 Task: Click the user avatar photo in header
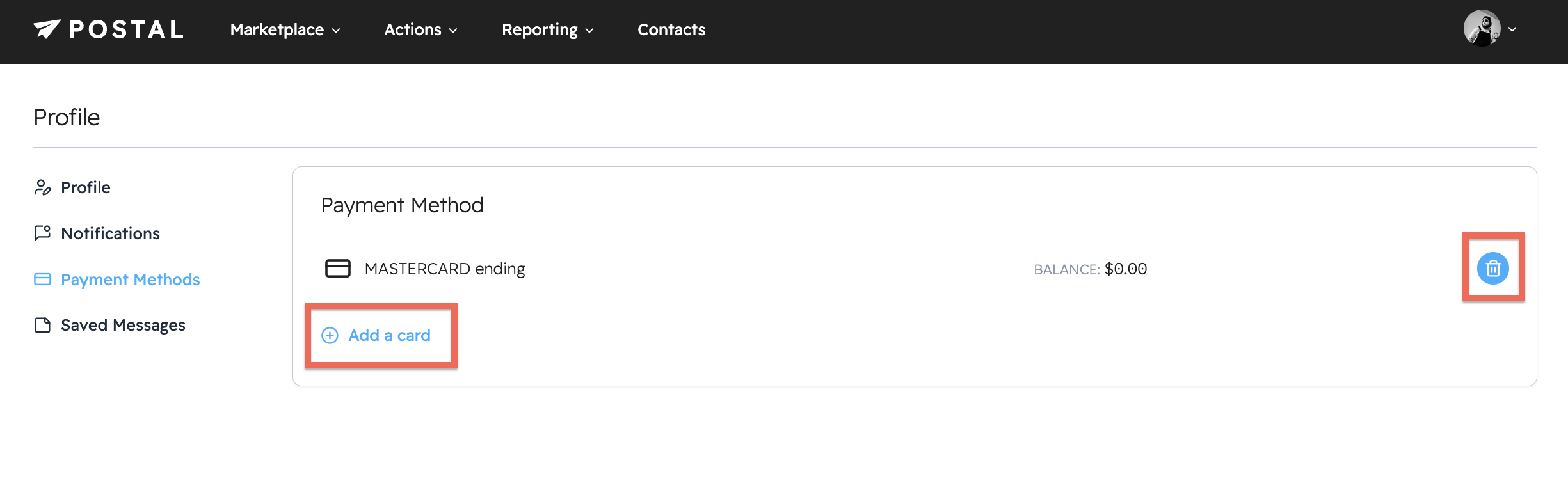[x=1482, y=29]
